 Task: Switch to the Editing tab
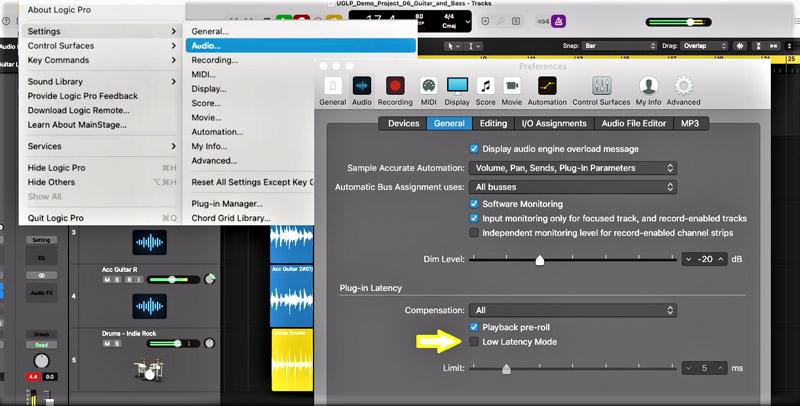[493, 123]
